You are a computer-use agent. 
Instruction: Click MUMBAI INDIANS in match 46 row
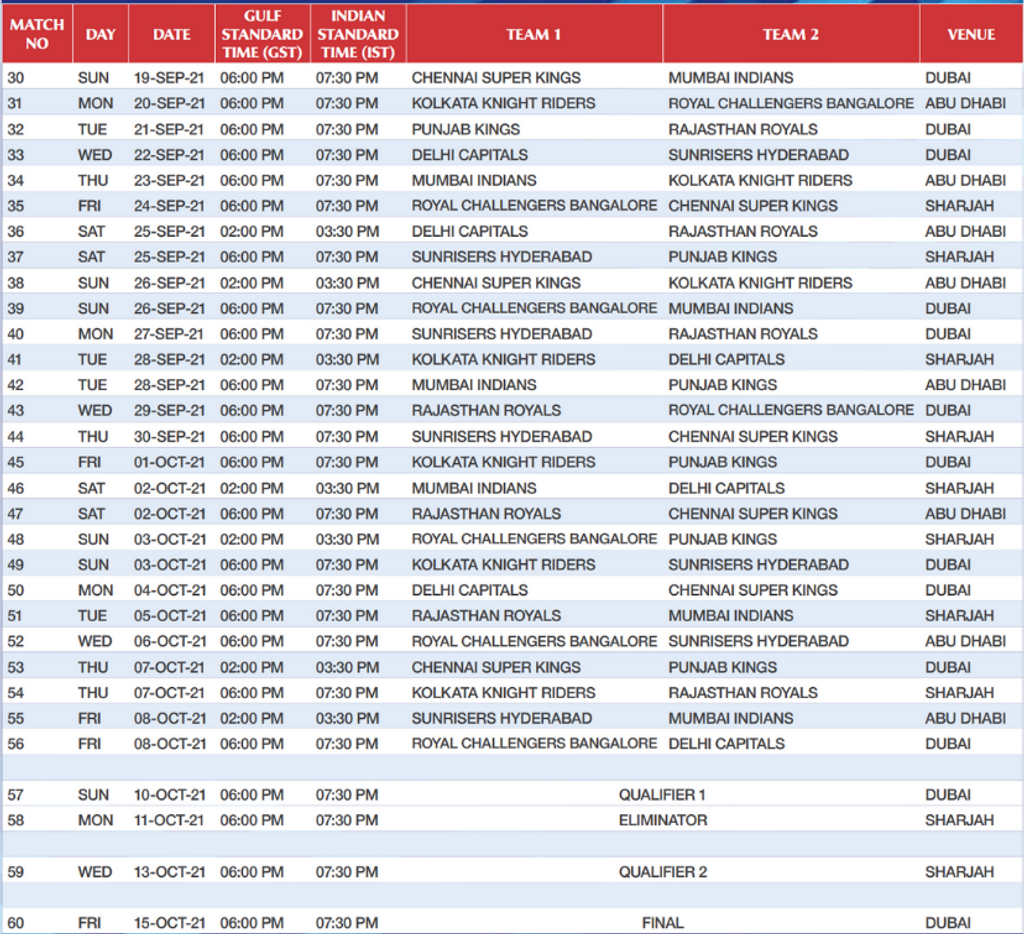click(473, 488)
